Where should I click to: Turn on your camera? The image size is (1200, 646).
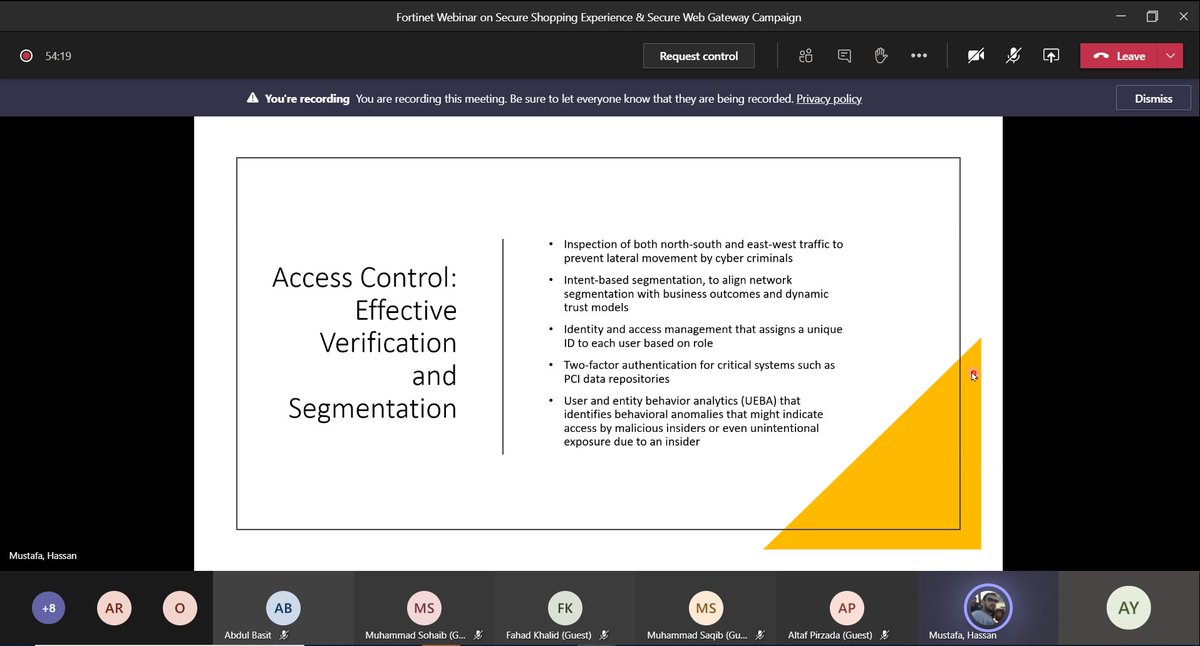975,56
